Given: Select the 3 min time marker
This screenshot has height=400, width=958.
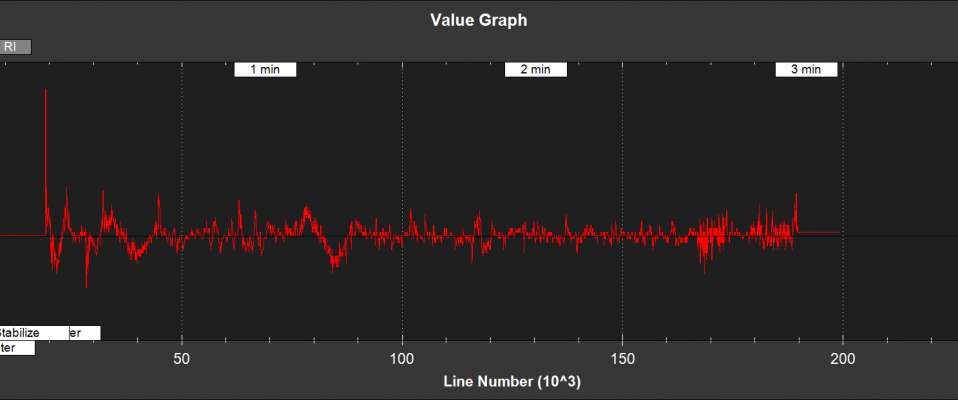Looking at the screenshot, I should (806, 69).
